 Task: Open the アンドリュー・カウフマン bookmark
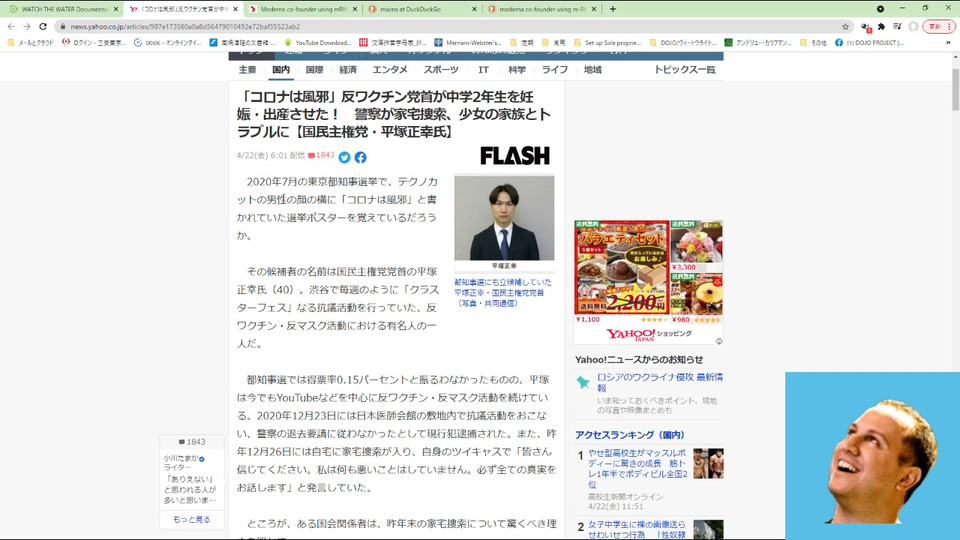click(758, 43)
